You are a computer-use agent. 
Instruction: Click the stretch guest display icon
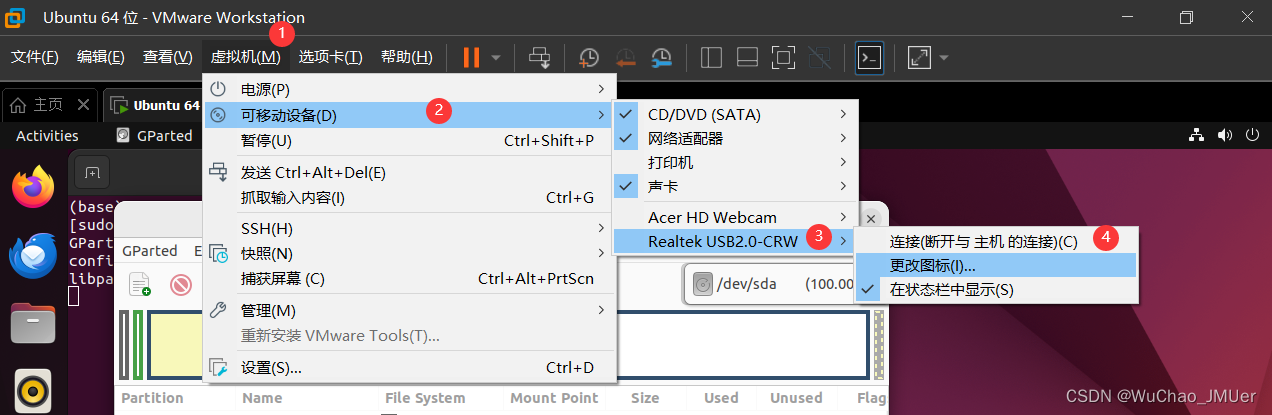[919, 58]
